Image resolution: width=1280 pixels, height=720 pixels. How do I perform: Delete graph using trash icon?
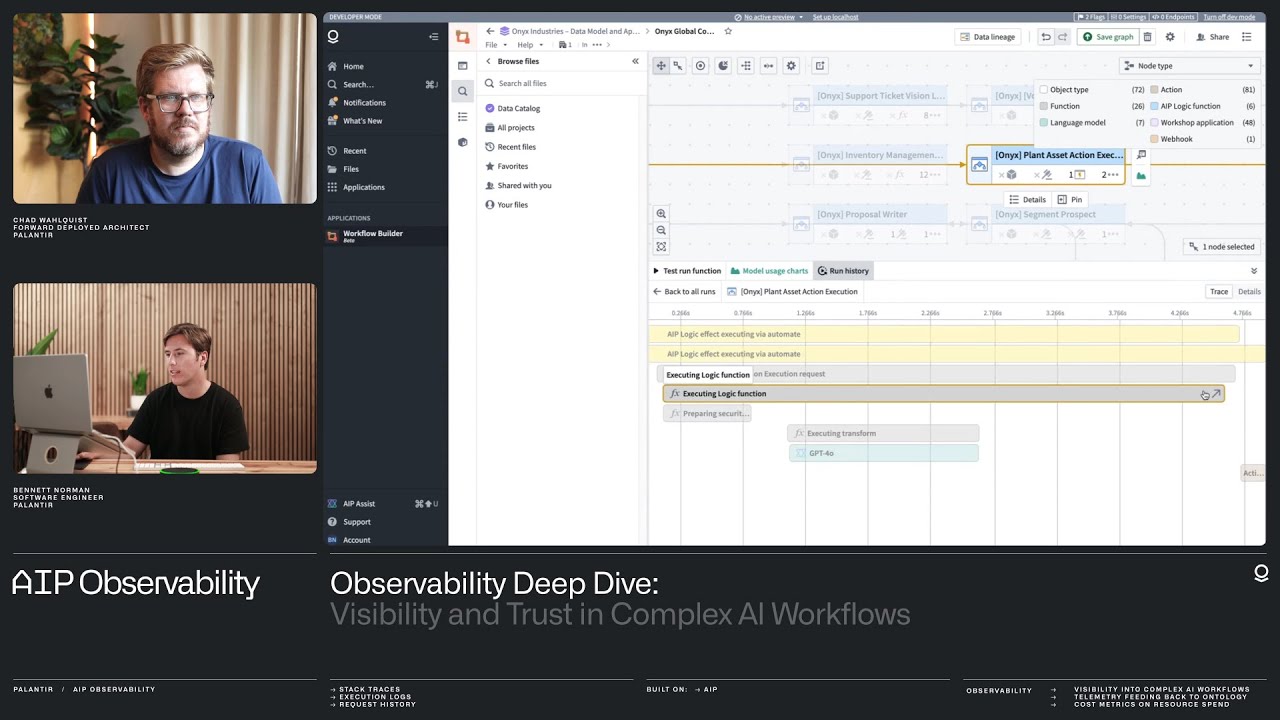pyautogui.click(x=1147, y=37)
